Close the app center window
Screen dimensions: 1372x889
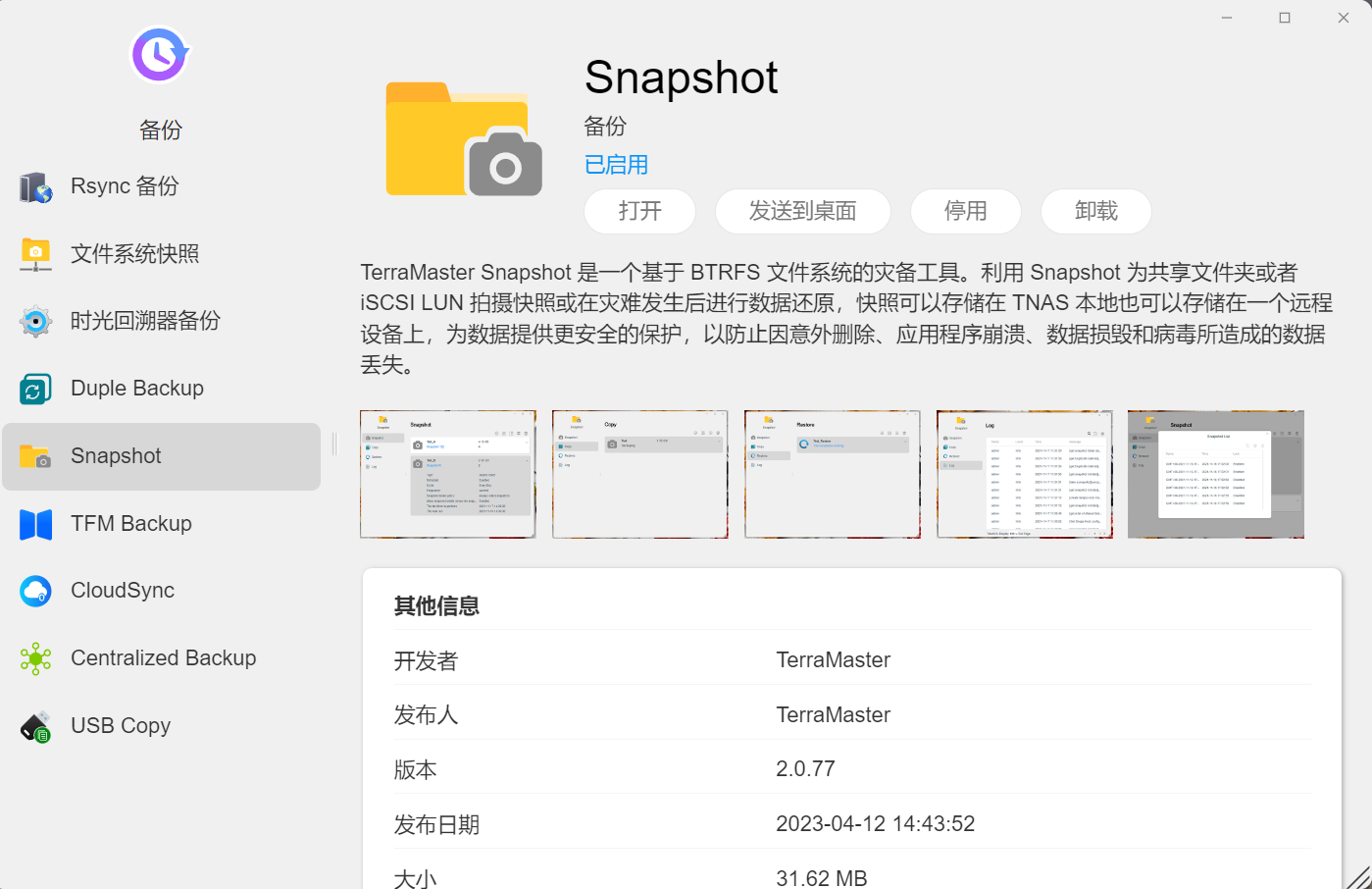click(1344, 18)
